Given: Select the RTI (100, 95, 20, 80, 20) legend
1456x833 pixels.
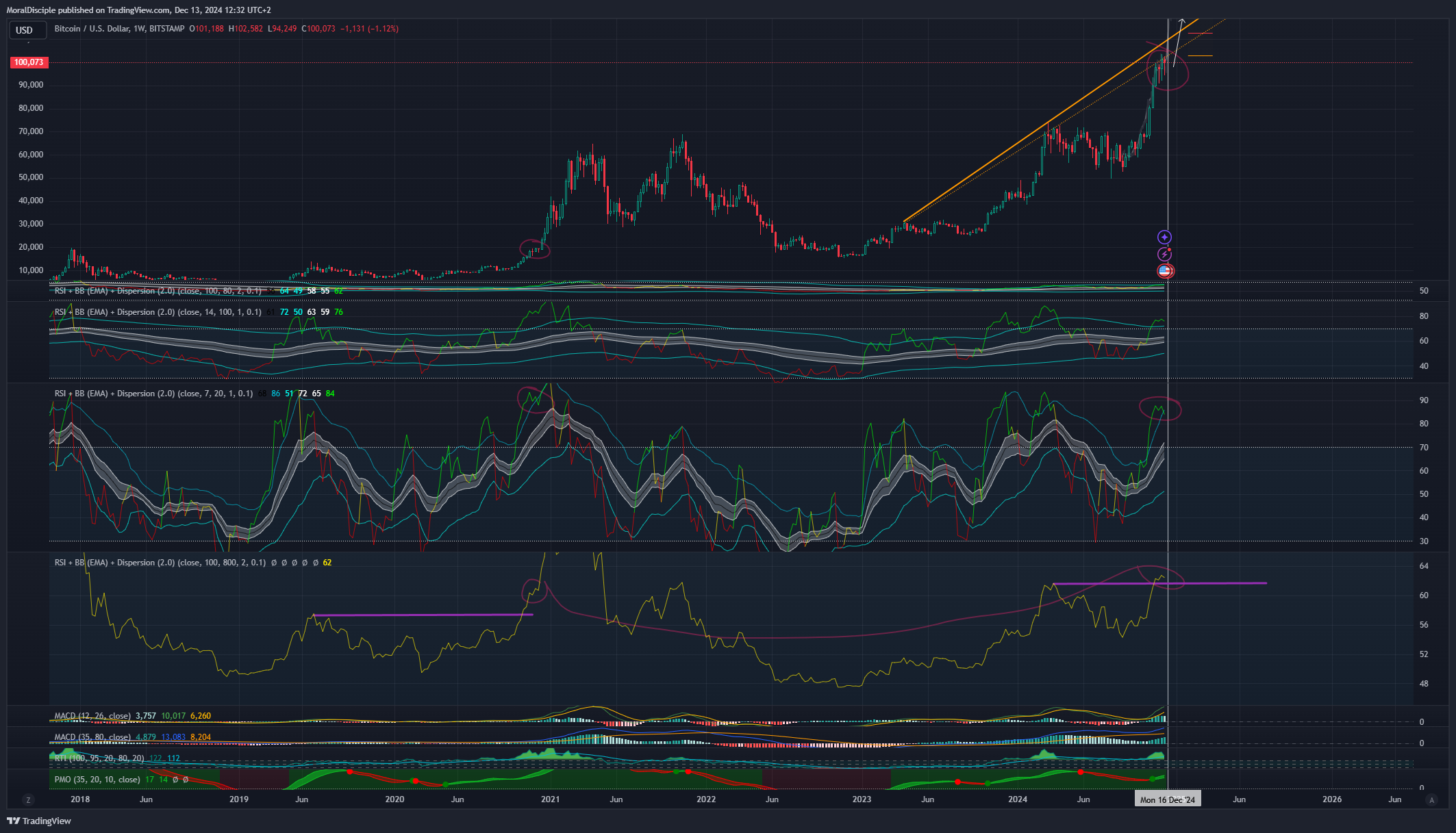Looking at the screenshot, I should (100, 758).
